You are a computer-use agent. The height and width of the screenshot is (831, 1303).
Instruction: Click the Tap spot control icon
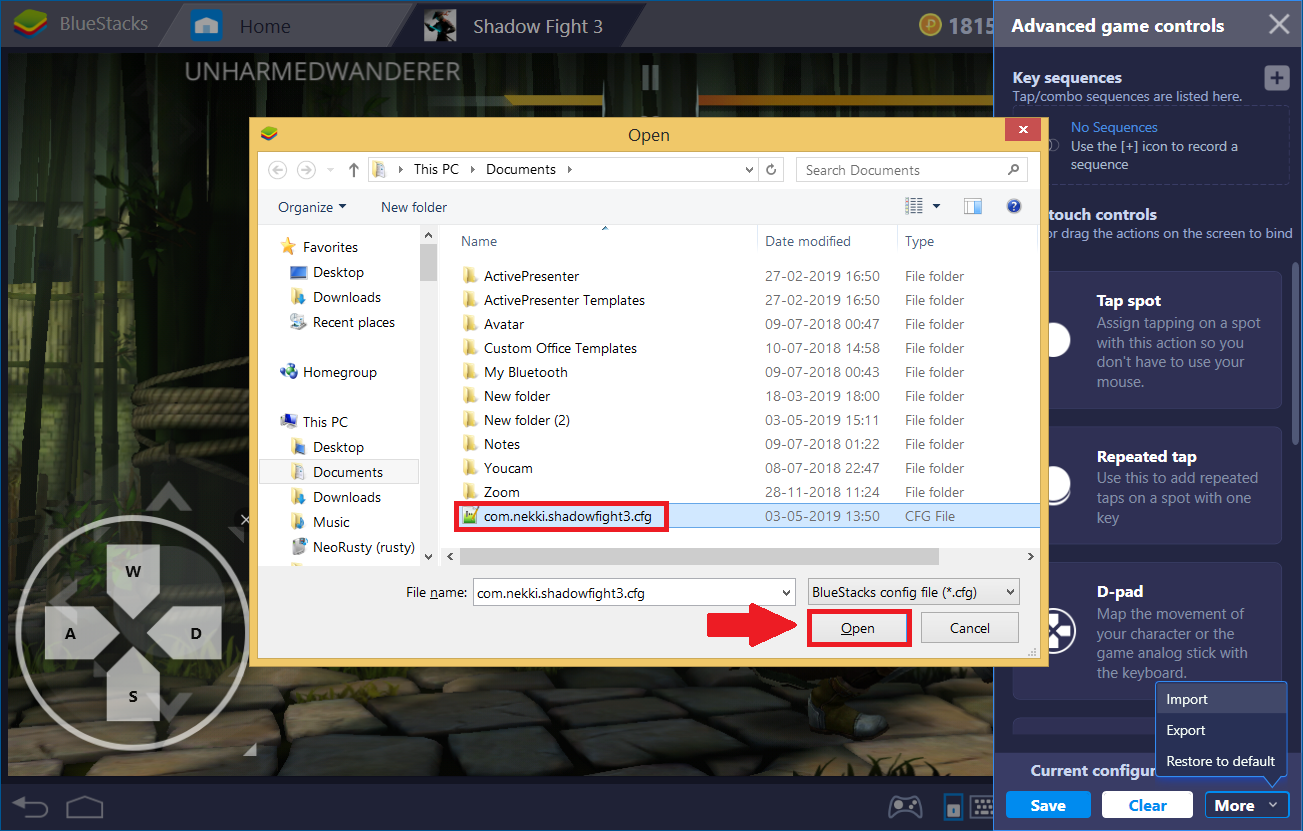click(x=1057, y=340)
